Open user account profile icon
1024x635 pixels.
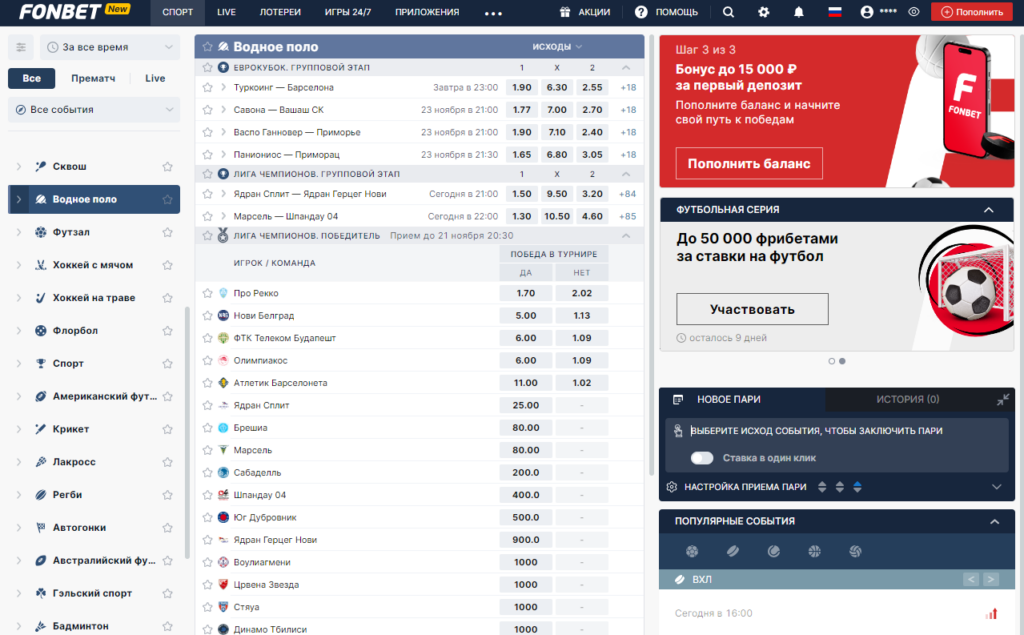[x=867, y=12]
